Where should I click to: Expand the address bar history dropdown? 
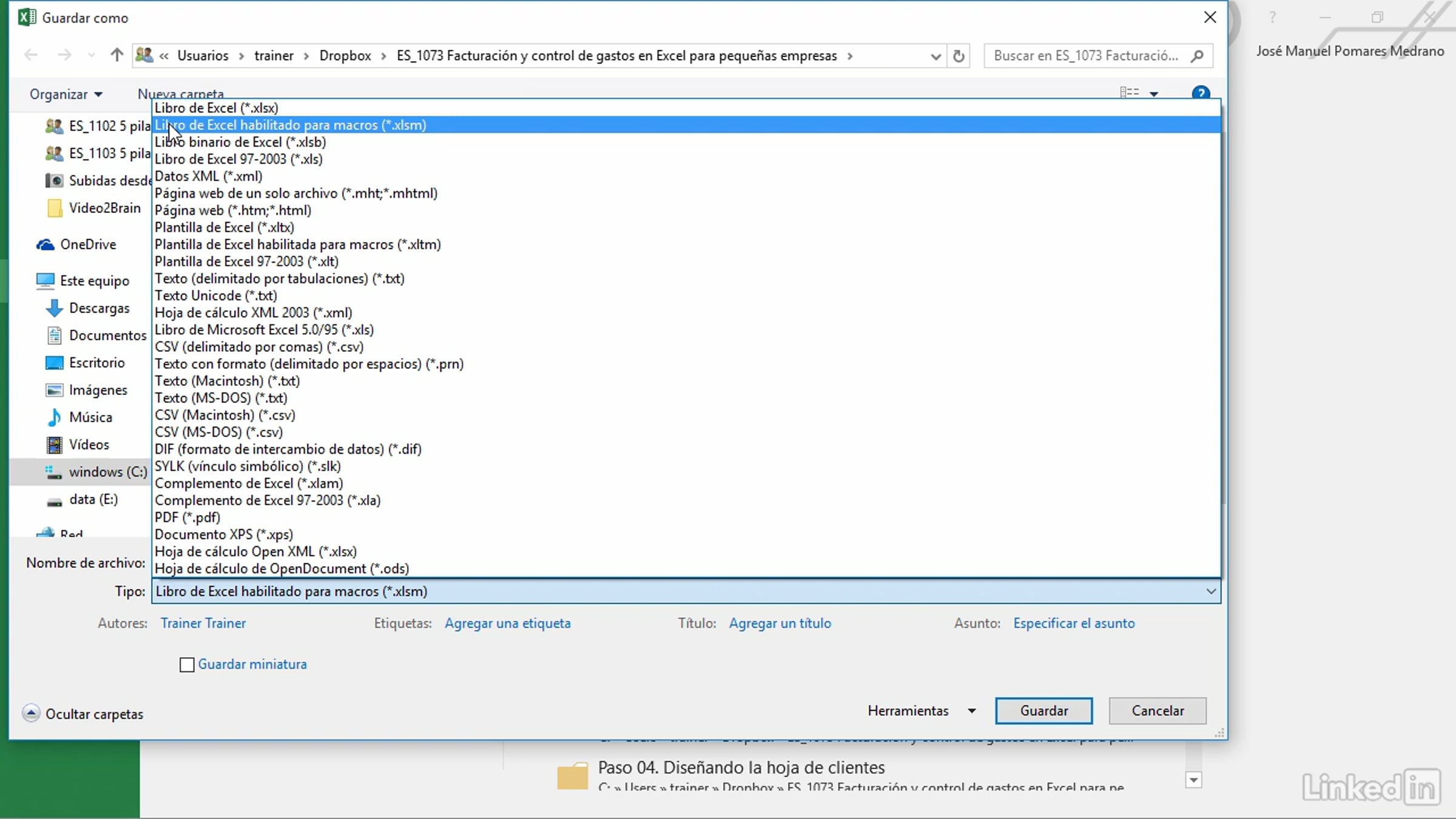click(x=935, y=56)
